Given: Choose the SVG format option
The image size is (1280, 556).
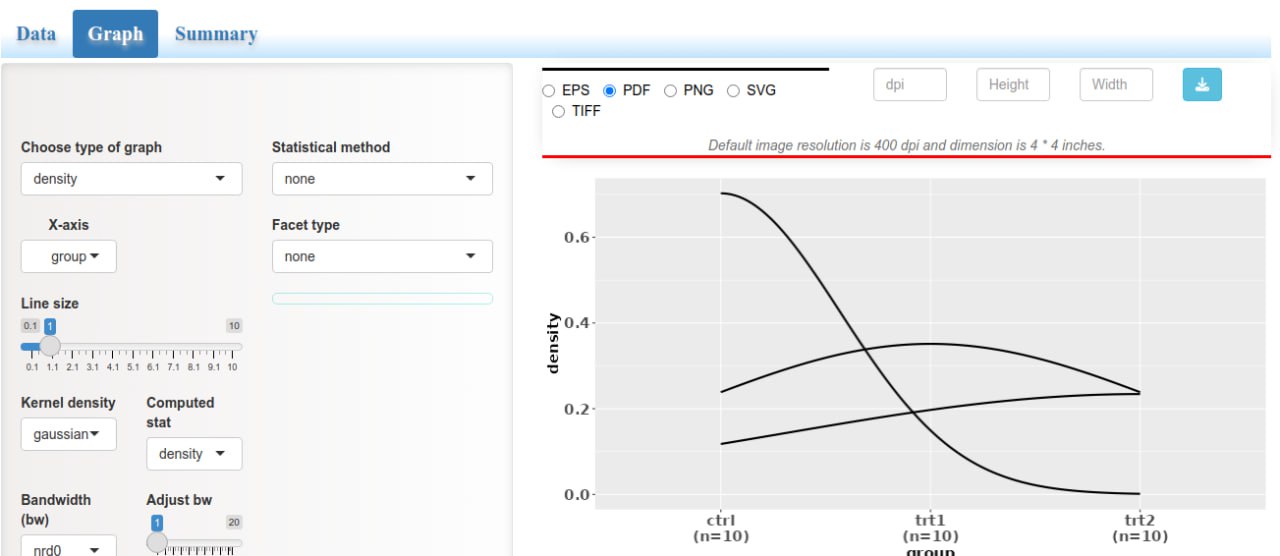Looking at the screenshot, I should click(x=733, y=91).
